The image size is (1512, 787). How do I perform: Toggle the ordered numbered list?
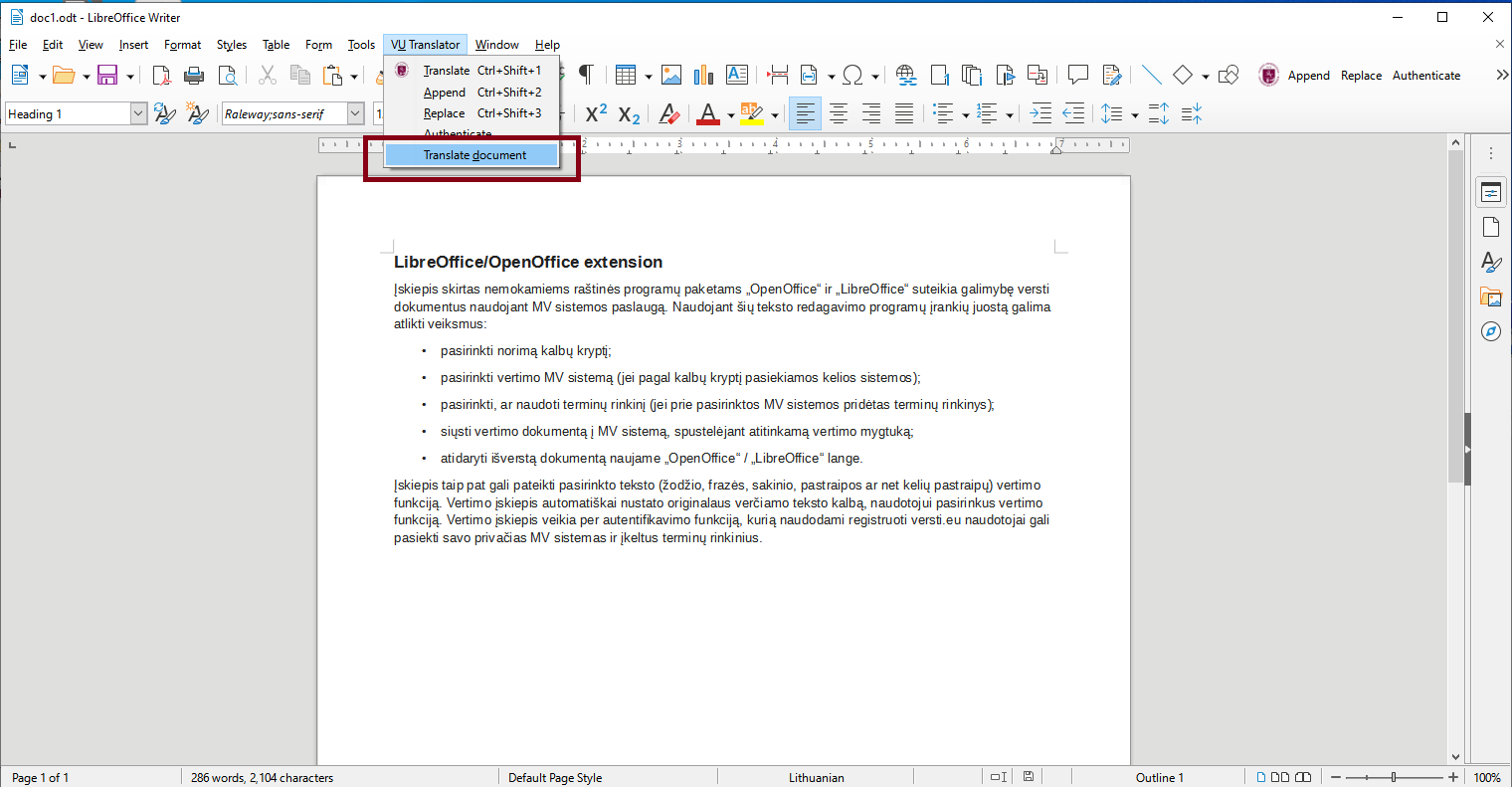tap(987, 114)
